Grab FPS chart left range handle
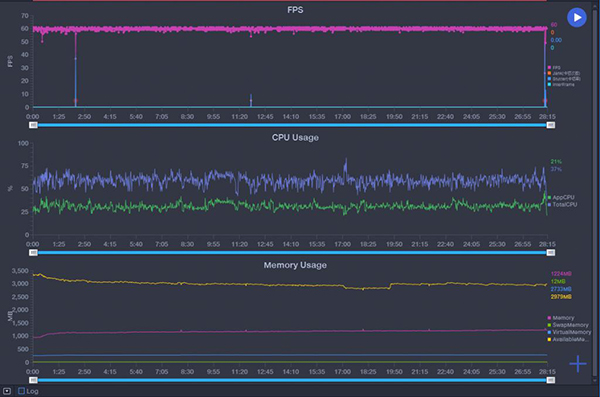The image size is (600, 397). [x=33, y=125]
